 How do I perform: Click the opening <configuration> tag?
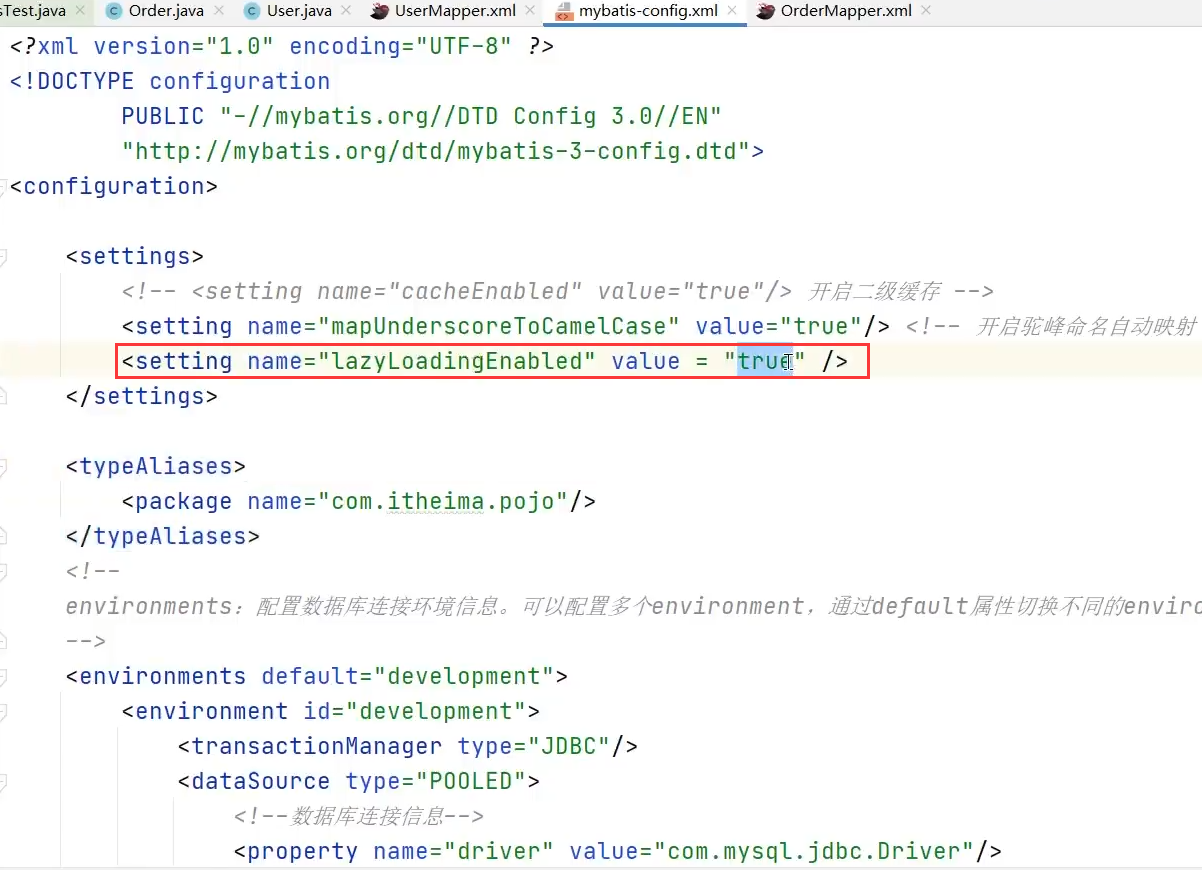114,186
